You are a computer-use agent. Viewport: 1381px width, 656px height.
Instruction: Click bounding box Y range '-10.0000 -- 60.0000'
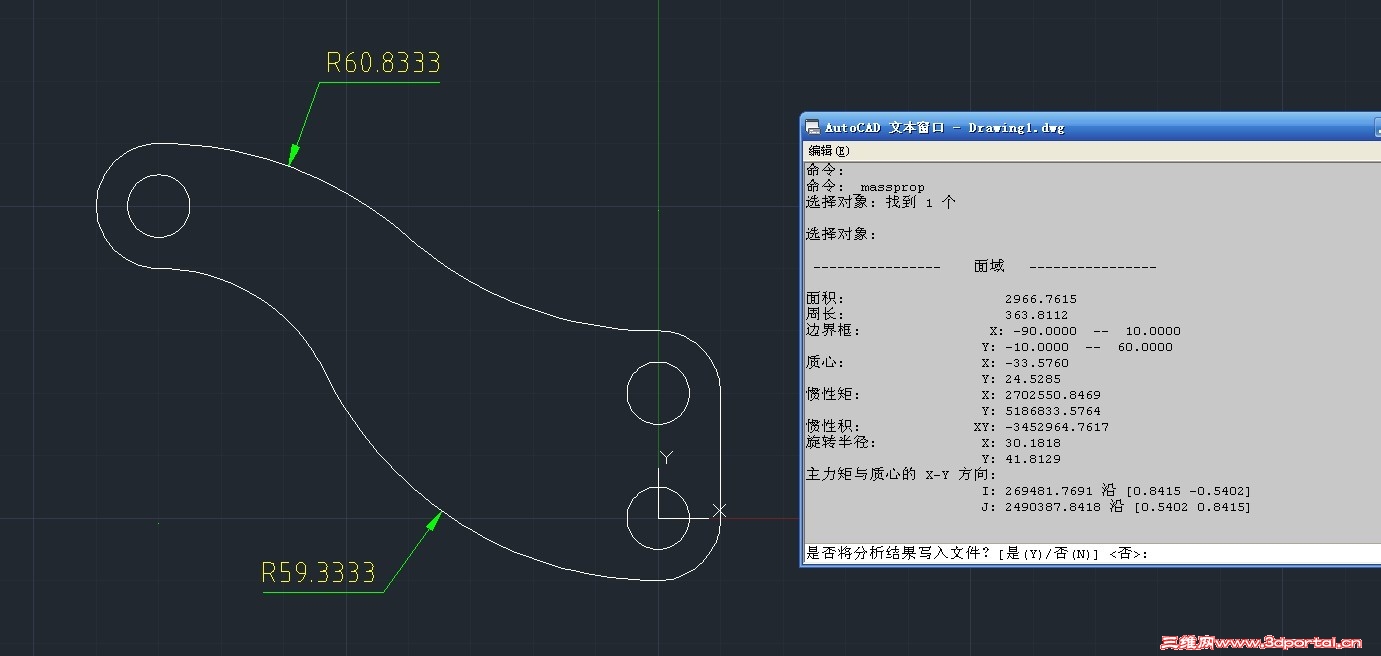click(x=1089, y=347)
